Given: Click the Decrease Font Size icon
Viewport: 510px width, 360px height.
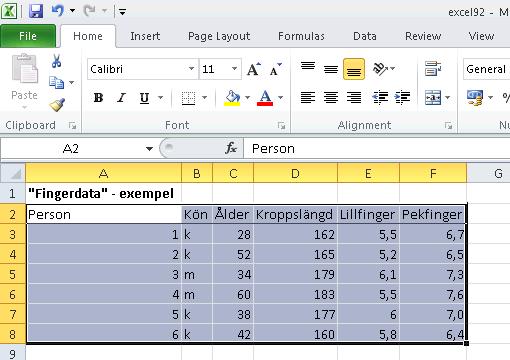Looking at the screenshot, I should (275, 69).
